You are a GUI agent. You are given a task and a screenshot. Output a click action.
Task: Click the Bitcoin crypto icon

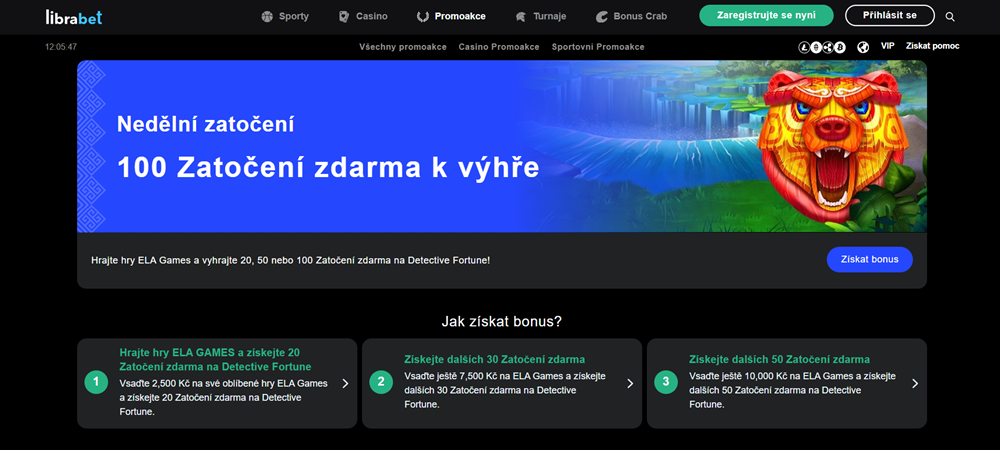(840, 47)
